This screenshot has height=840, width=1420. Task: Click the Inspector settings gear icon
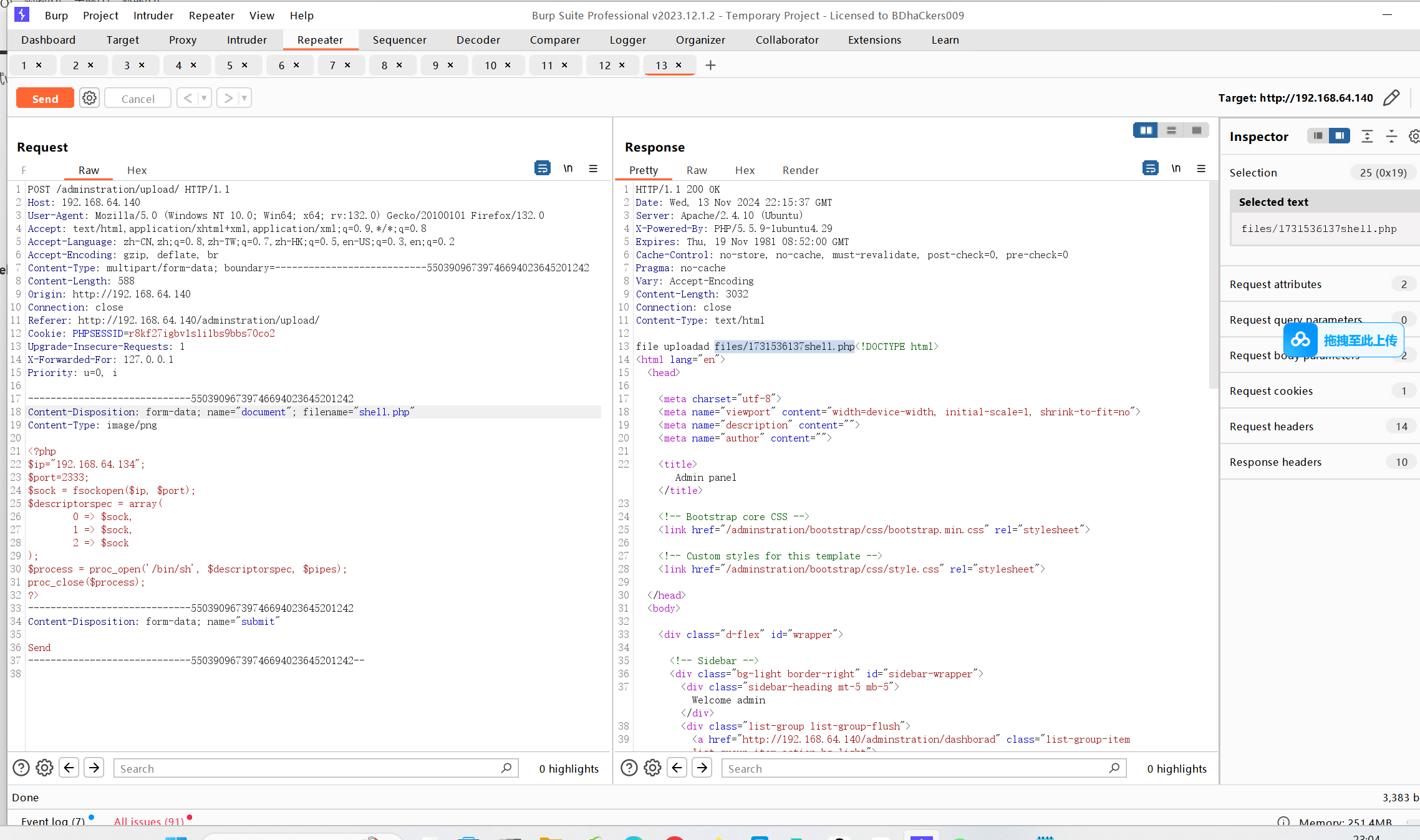click(x=1414, y=136)
